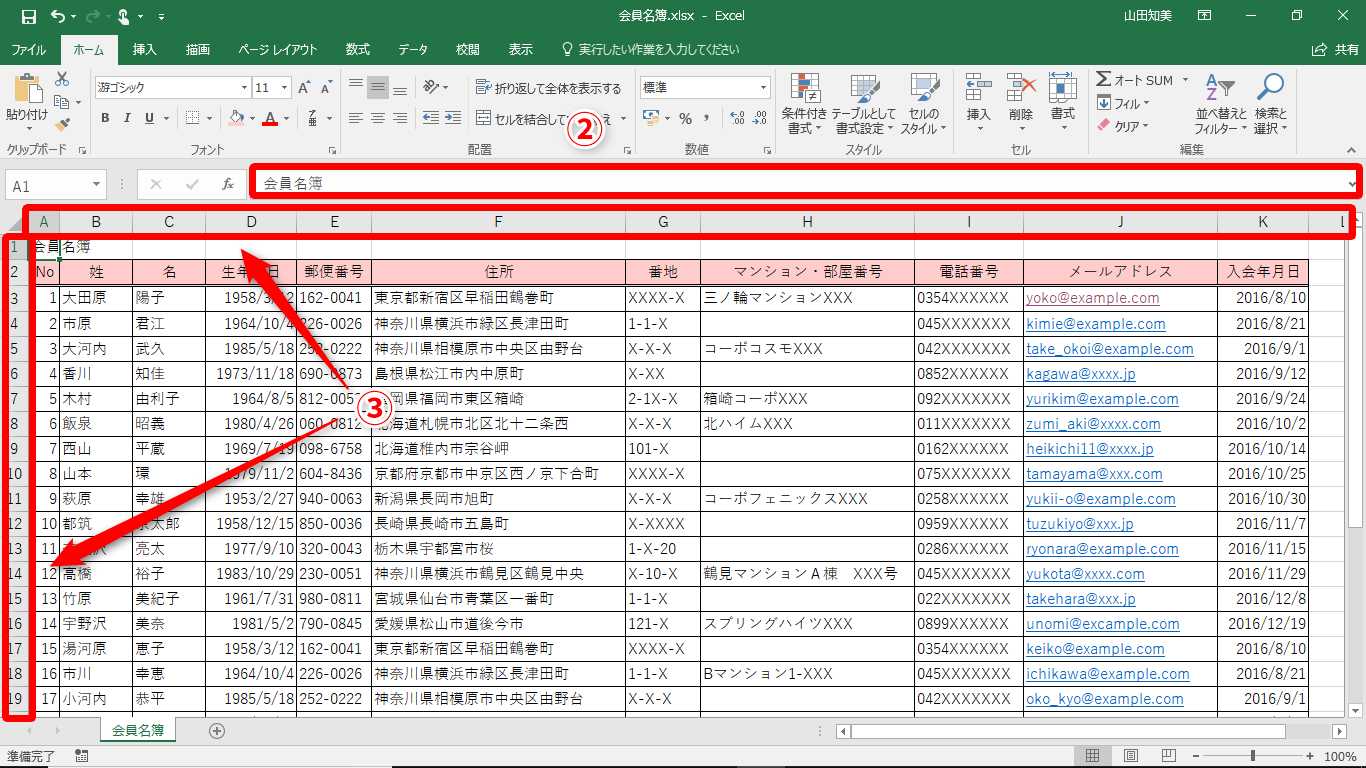Open the customize quick access toolbar dropdown
This screenshot has width=1366, height=768.
coord(161,16)
